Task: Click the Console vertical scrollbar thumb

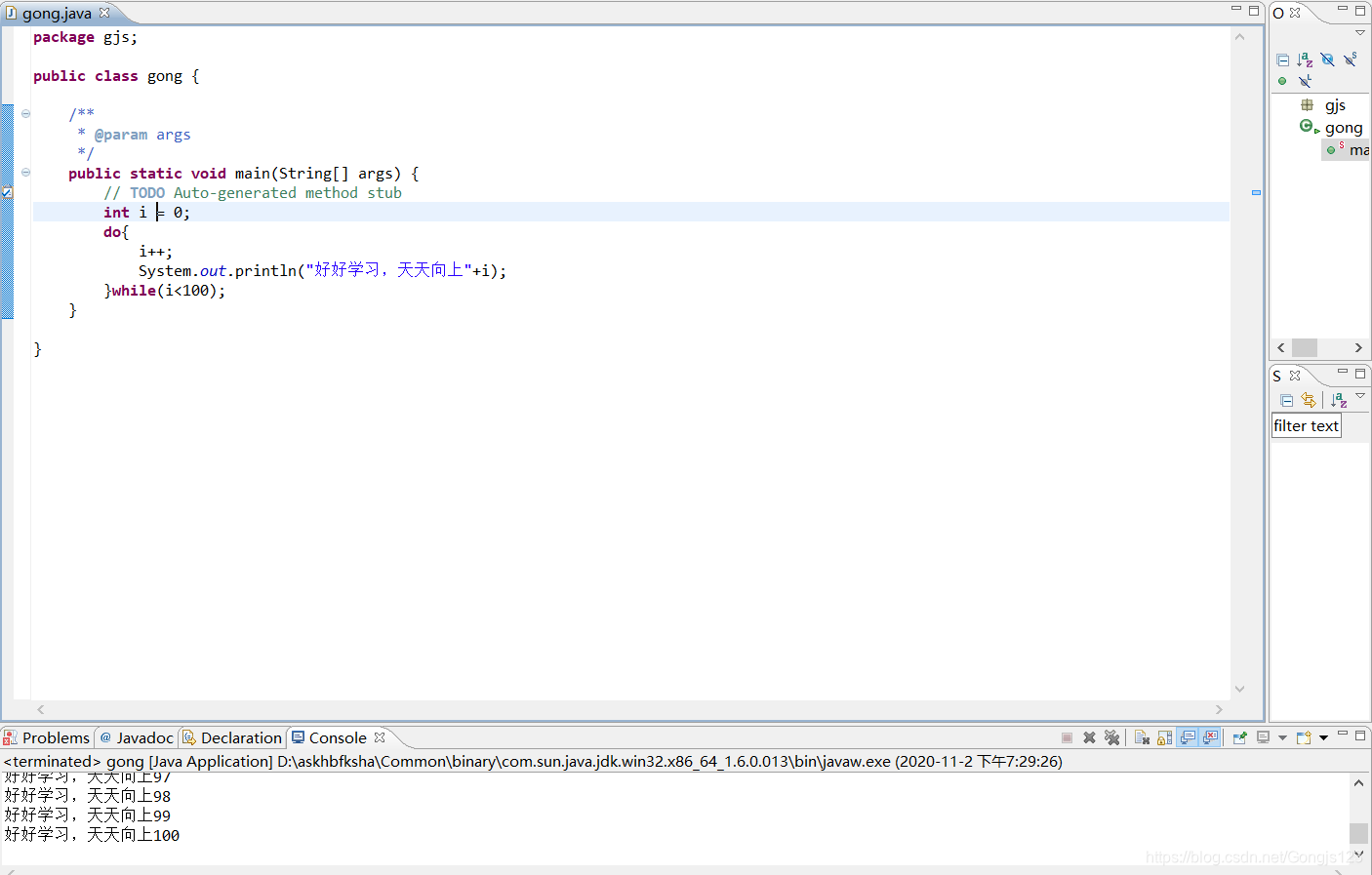Action: [1358, 833]
